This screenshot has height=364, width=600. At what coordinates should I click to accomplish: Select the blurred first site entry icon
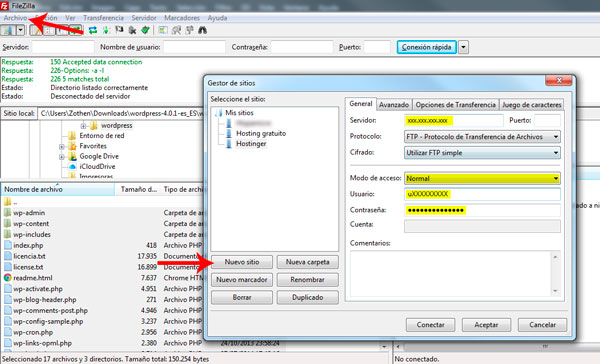pos(229,123)
